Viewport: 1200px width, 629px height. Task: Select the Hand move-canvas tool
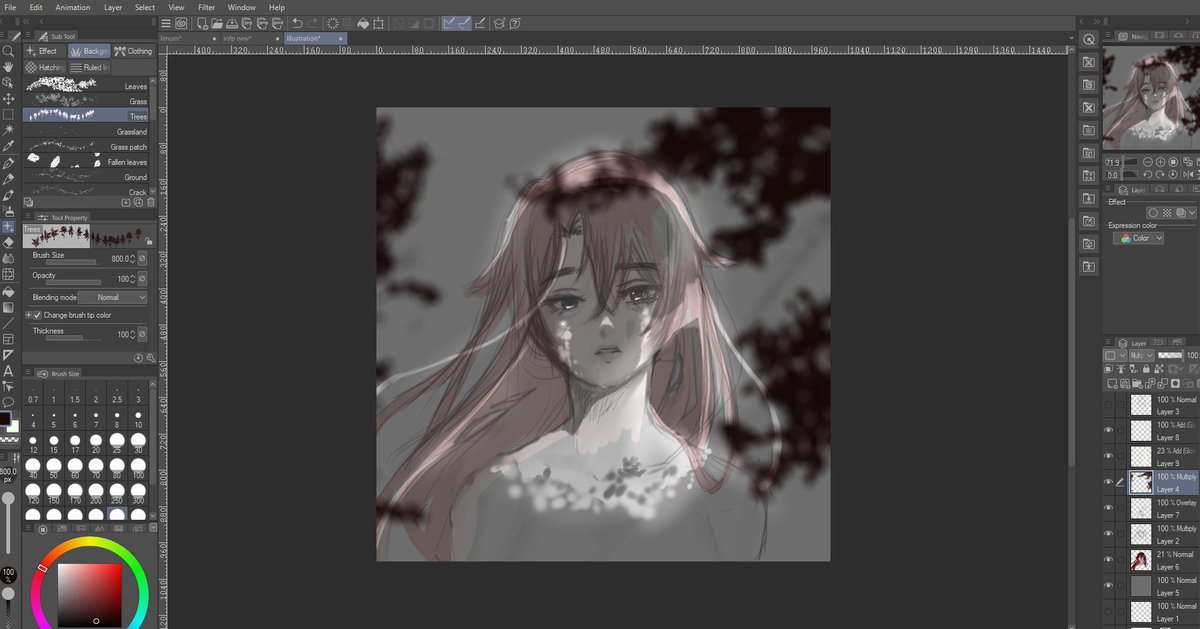pos(8,66)
